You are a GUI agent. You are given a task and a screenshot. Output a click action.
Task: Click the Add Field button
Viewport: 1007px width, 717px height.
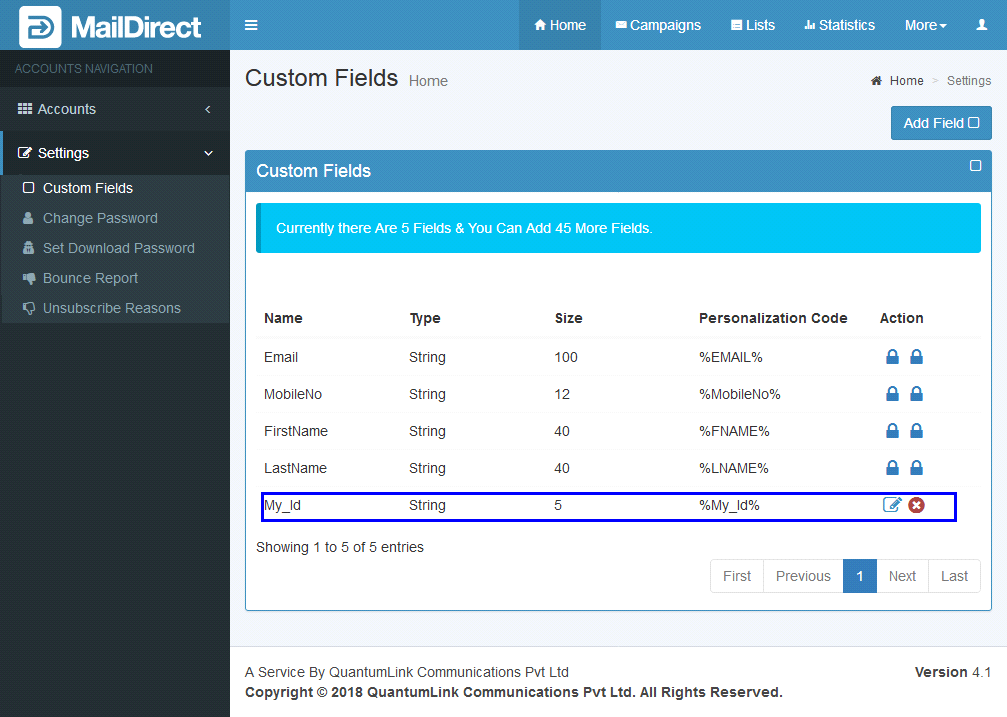(940, 123)
